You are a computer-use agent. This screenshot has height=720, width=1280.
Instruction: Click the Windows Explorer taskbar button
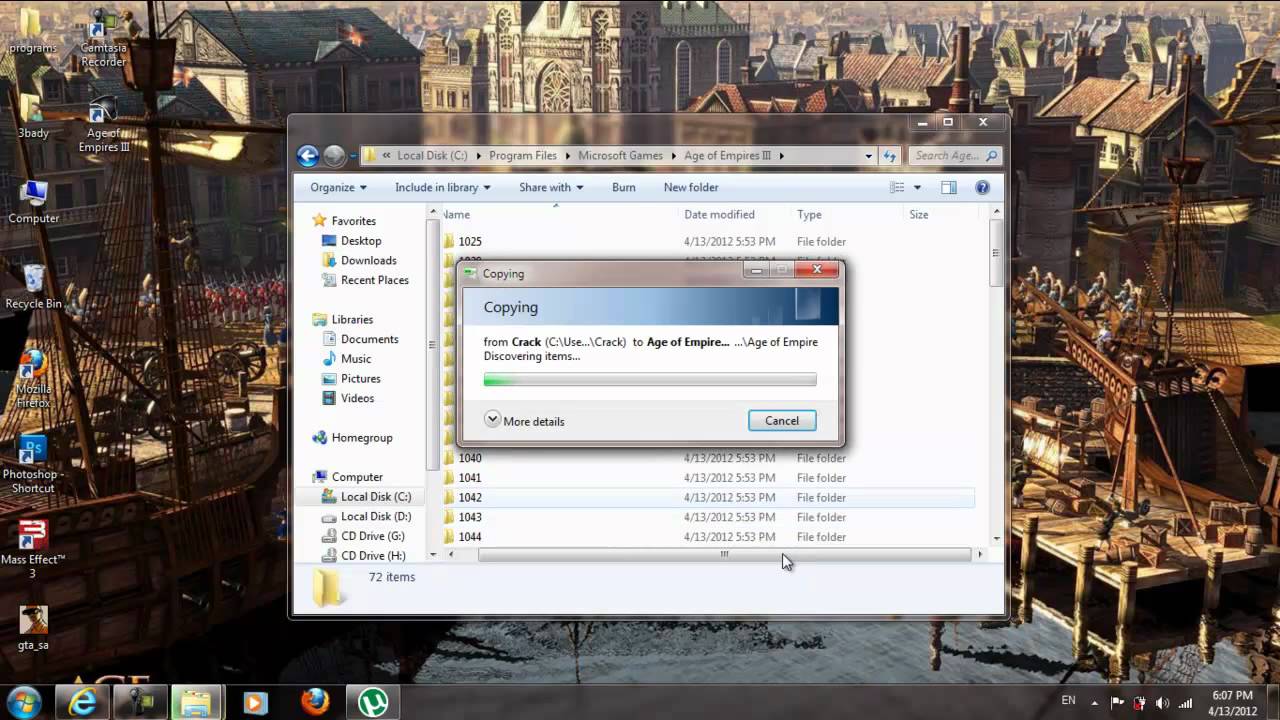coord(198,702)
